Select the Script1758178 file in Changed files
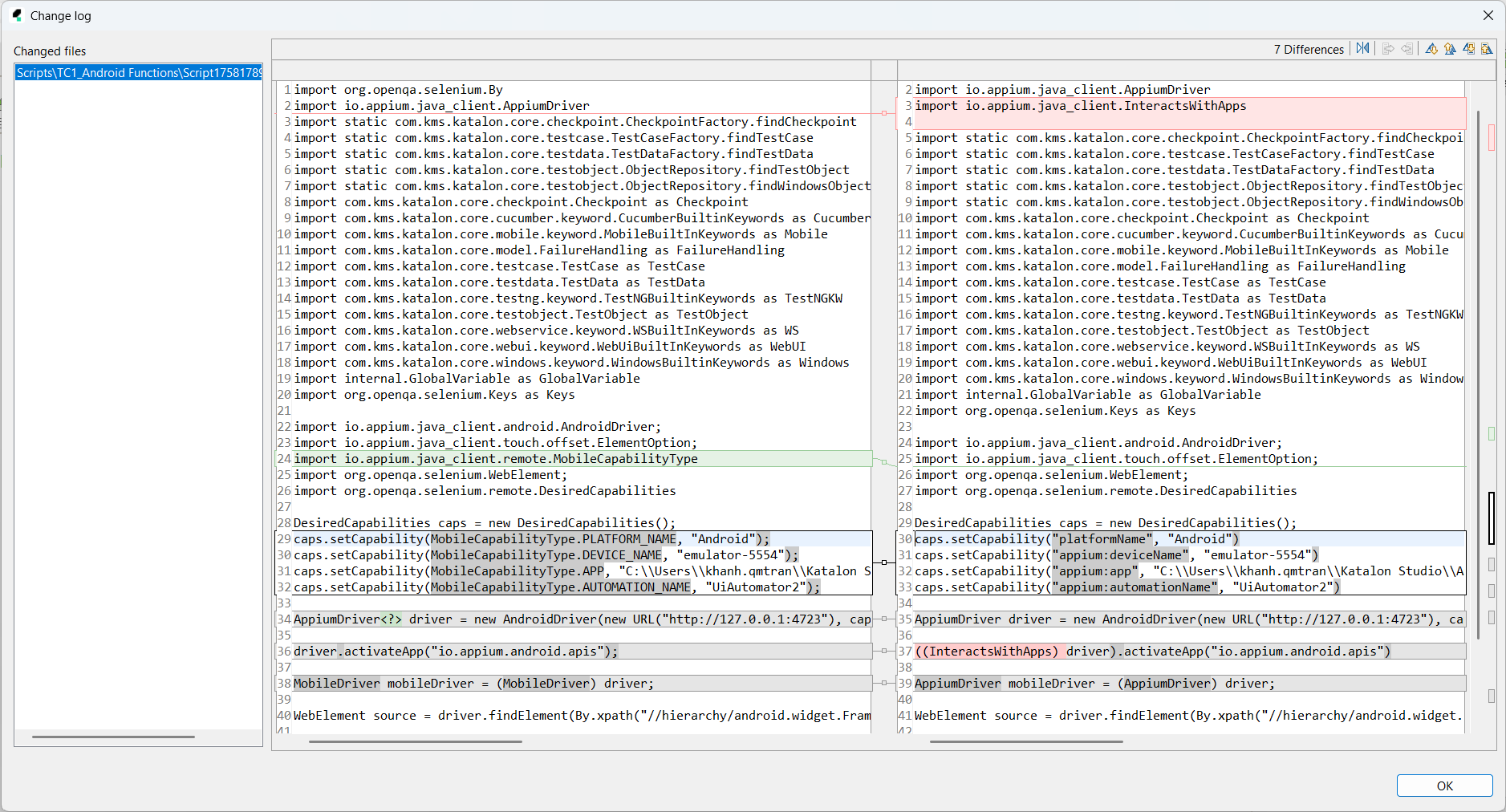The image size is (1506, 812). (x=139, y=73)
